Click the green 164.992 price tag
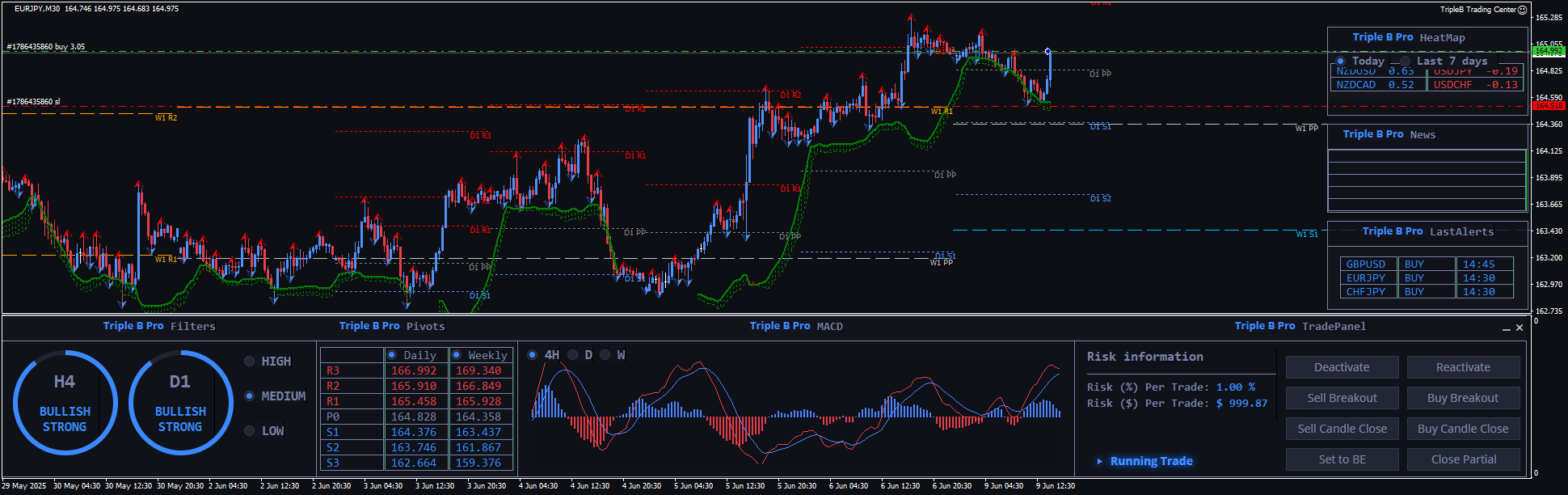 (x=1548, y=51)
